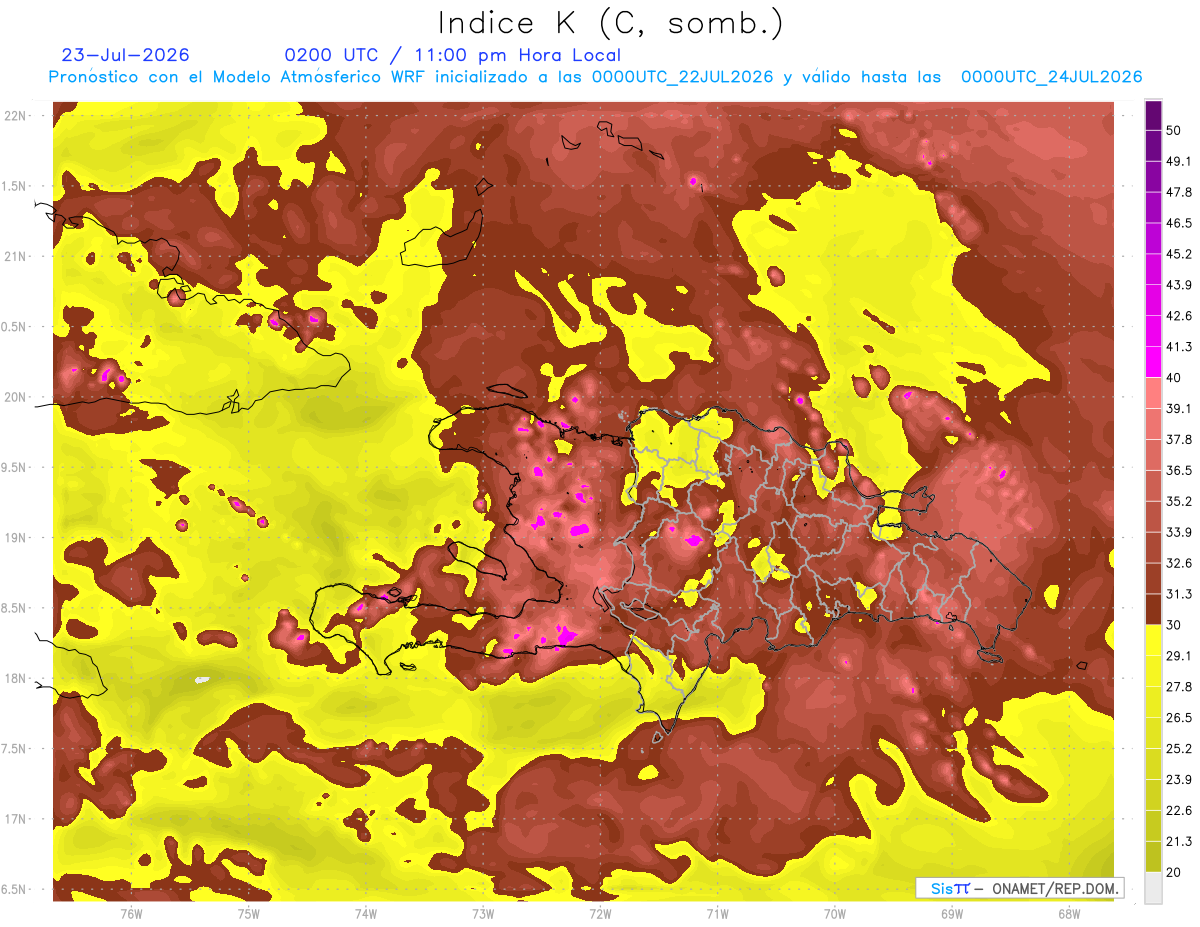1200x927 pixels.
Task: Click the '46.5' colorbar label
Action: [1179, 223]
